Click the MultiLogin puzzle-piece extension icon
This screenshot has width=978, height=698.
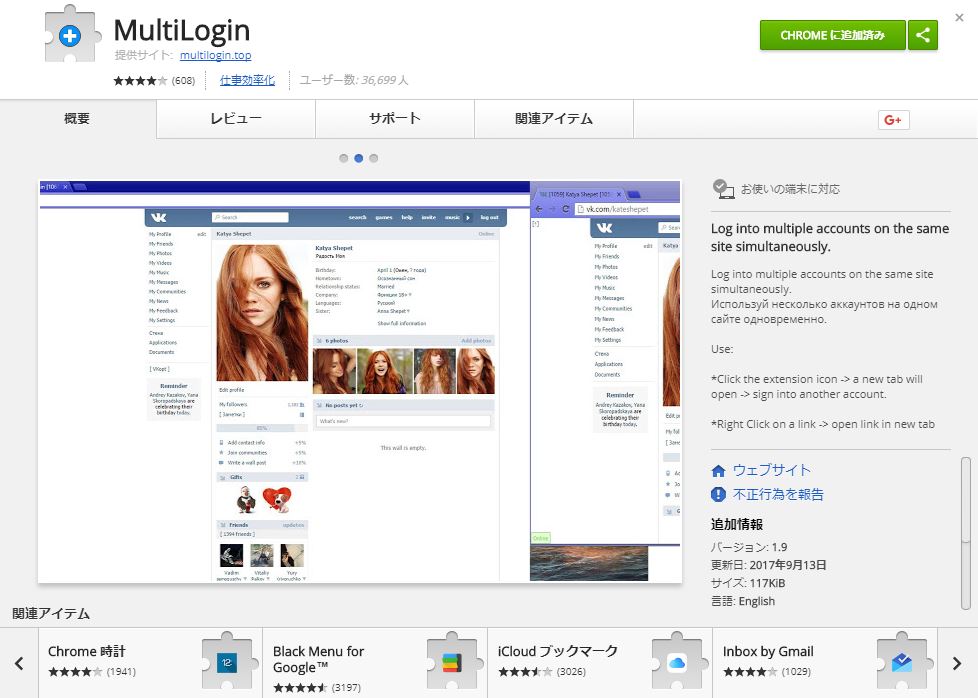[72, 34]
